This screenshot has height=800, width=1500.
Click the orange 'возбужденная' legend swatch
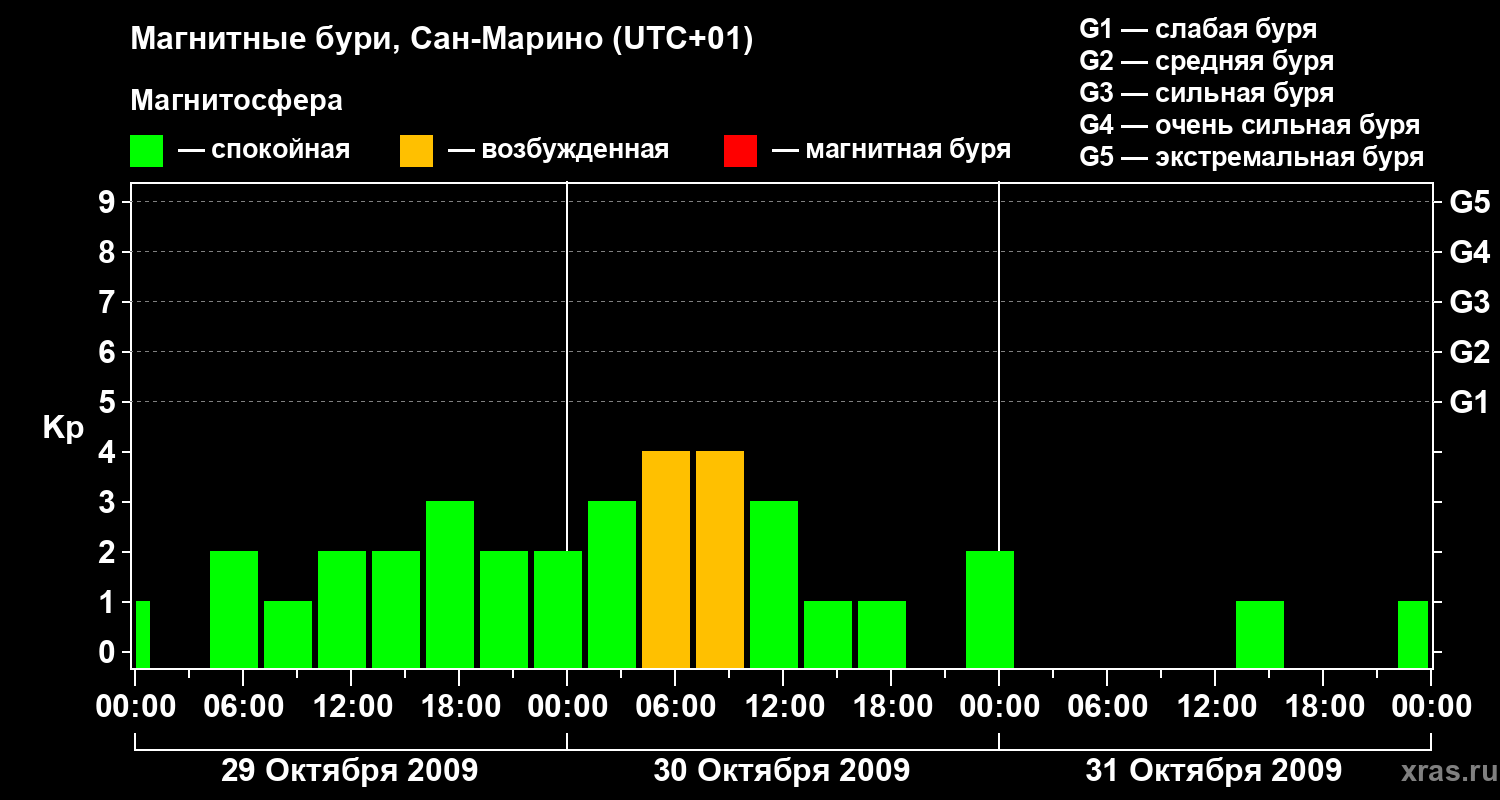point(416,151)
